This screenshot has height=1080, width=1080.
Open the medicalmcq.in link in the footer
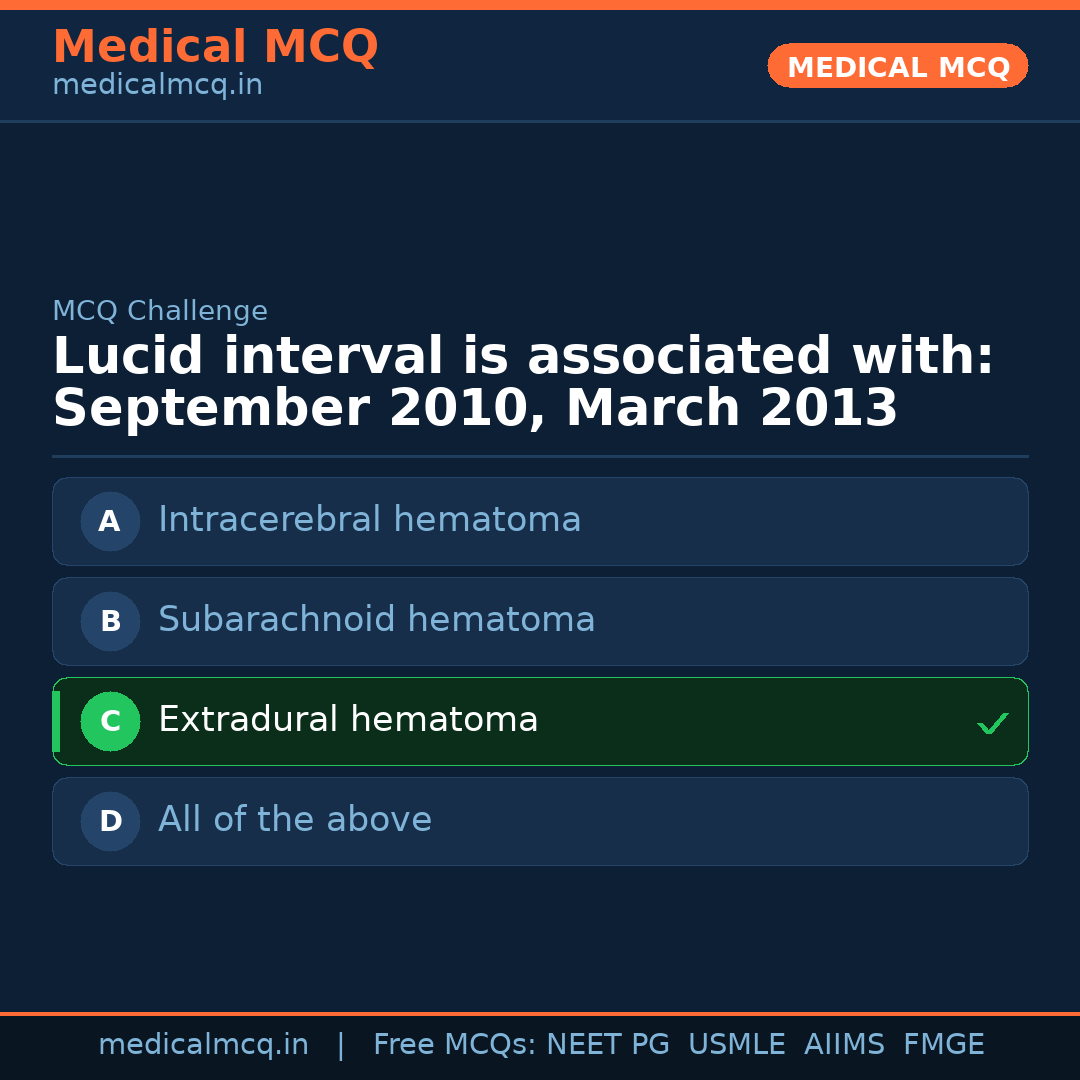pyautogui.click(x=203, y=1045)
